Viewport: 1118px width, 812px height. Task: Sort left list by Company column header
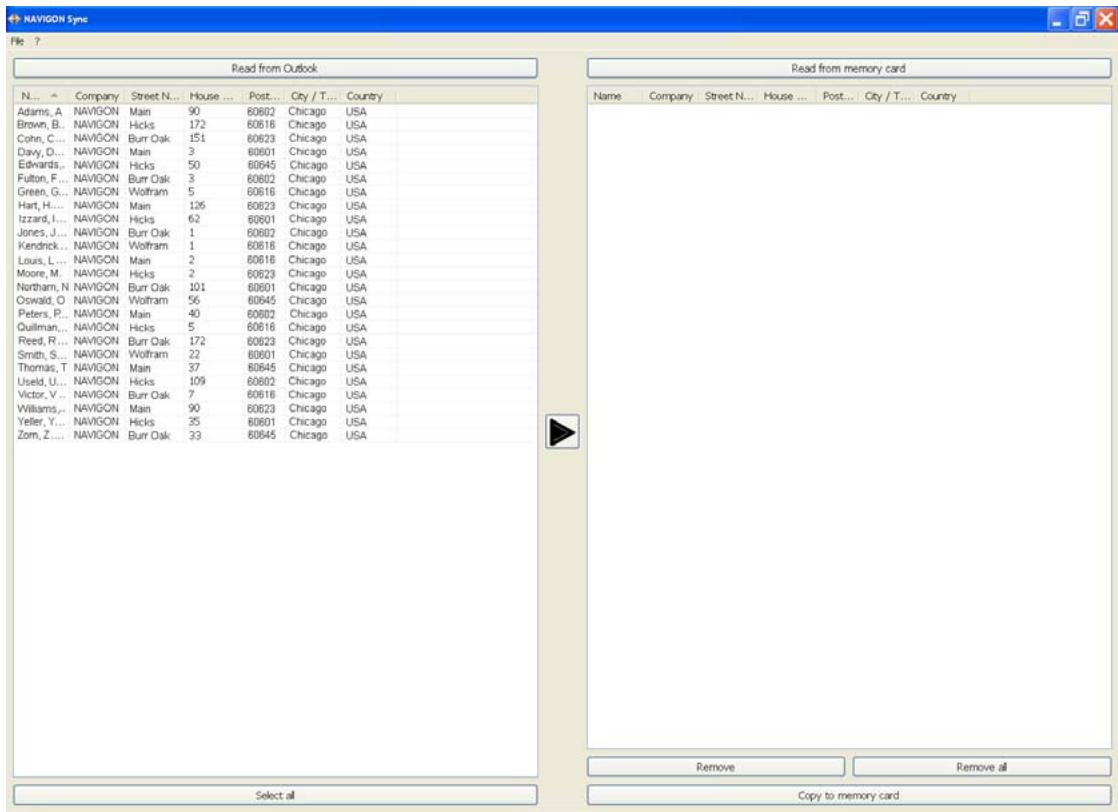tap(97, 96)
